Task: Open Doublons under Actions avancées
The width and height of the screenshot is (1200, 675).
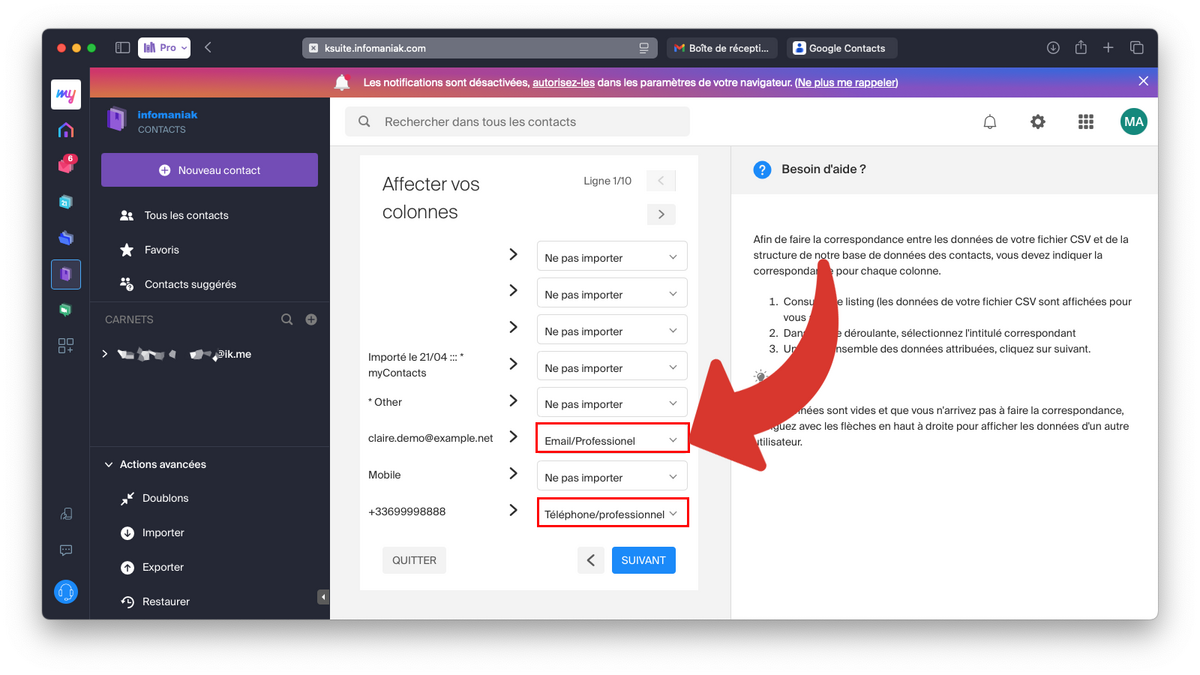Action: (x=165, y=498)
